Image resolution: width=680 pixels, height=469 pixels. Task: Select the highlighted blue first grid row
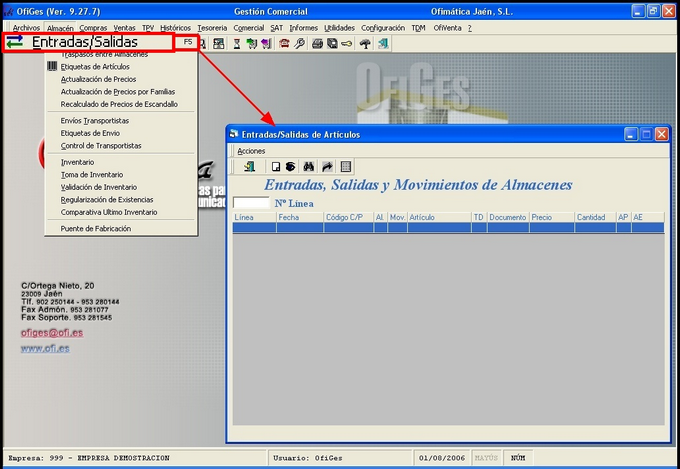tap(448, 228)
